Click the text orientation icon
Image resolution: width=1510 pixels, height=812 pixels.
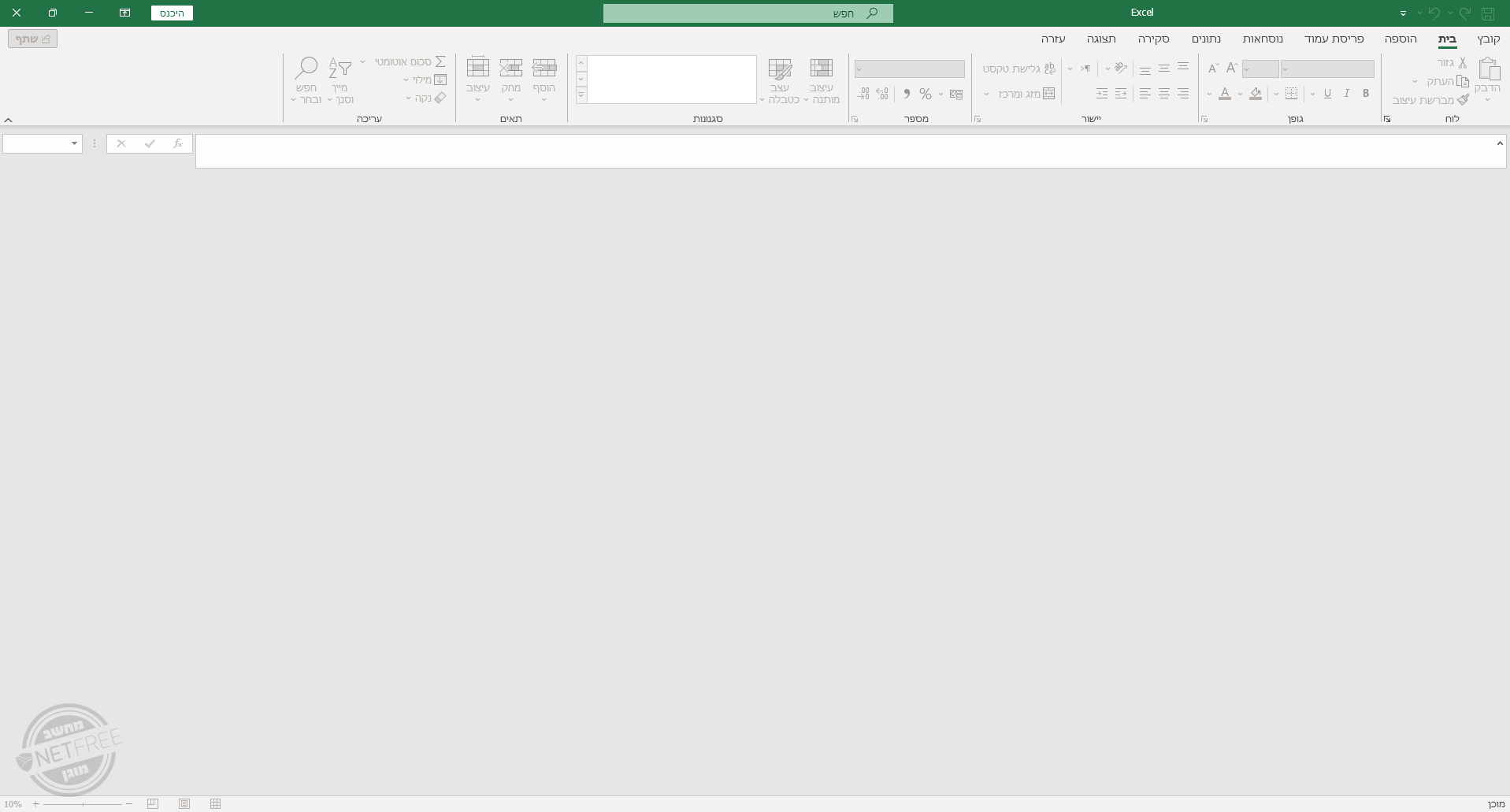click(1120, 69)
